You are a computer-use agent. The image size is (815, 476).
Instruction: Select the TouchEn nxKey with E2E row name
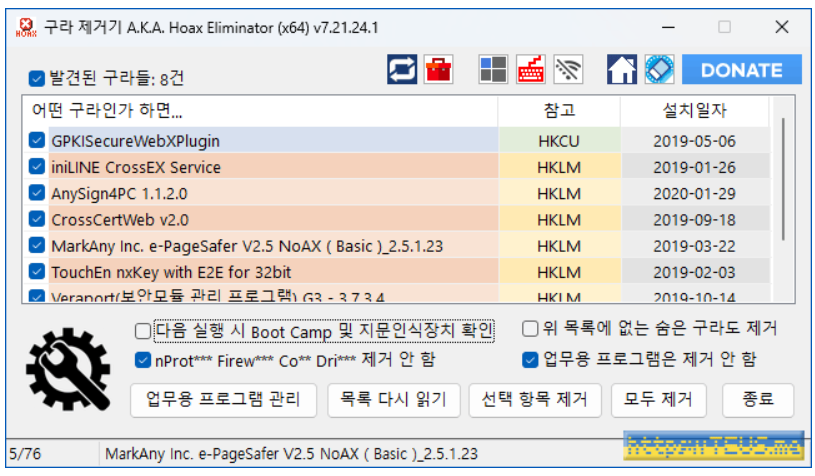pyautogui.click(x=171, y=272)
